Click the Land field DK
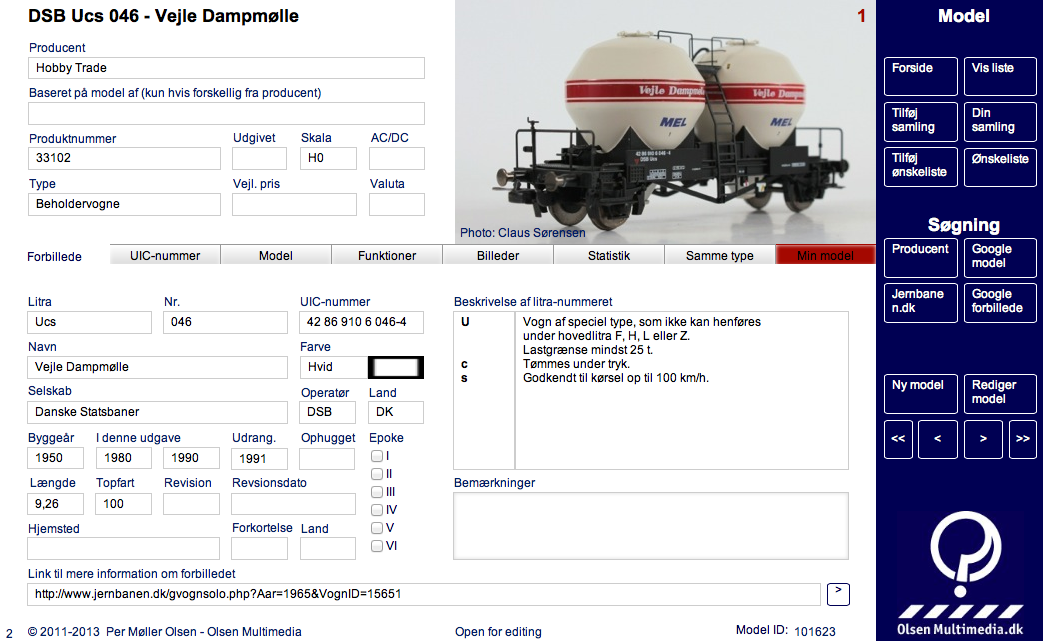 396,412
